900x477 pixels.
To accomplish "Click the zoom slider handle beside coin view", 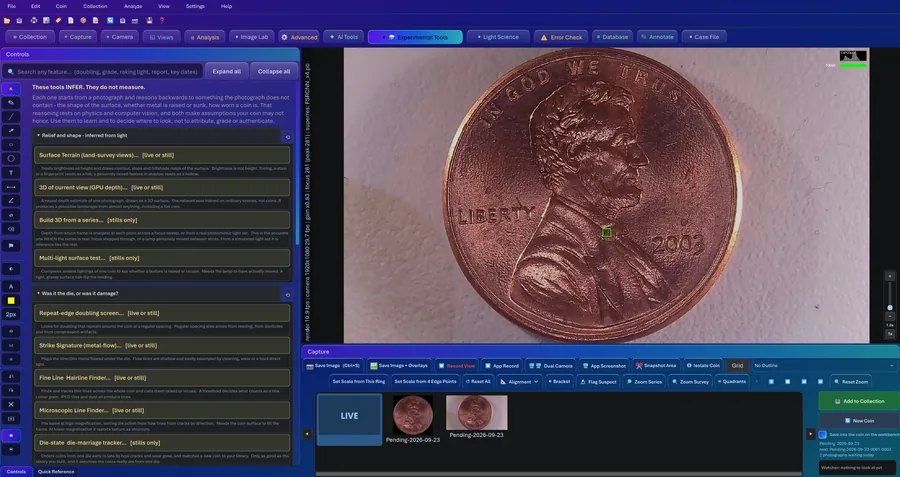I will click(890, 308).
